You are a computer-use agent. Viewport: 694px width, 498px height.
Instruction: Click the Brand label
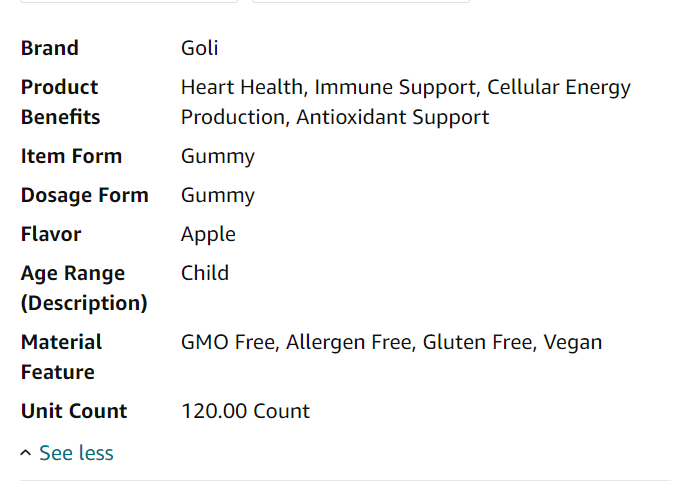(x=49, y=48)
